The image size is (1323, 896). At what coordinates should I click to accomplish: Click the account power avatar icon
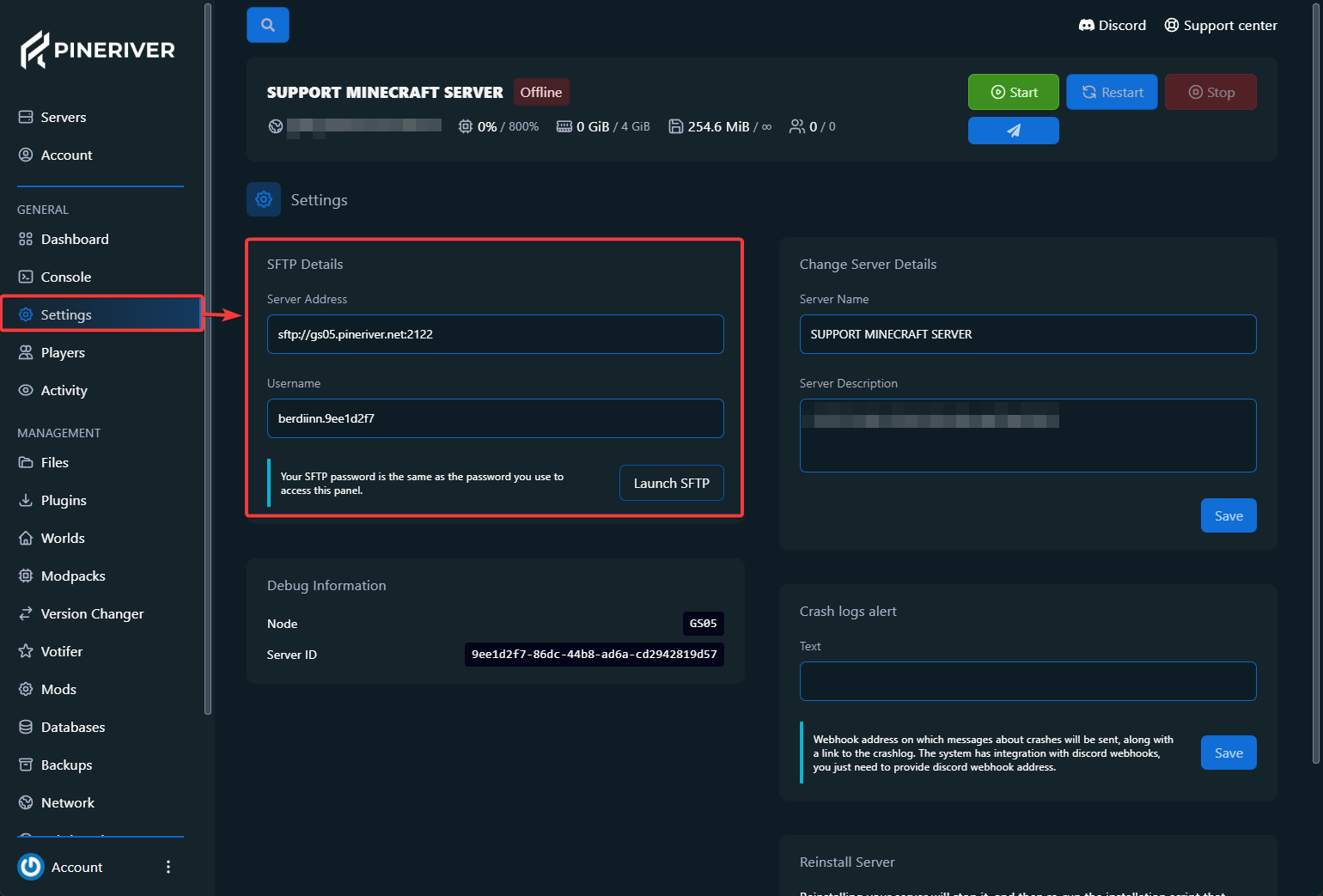31,867
